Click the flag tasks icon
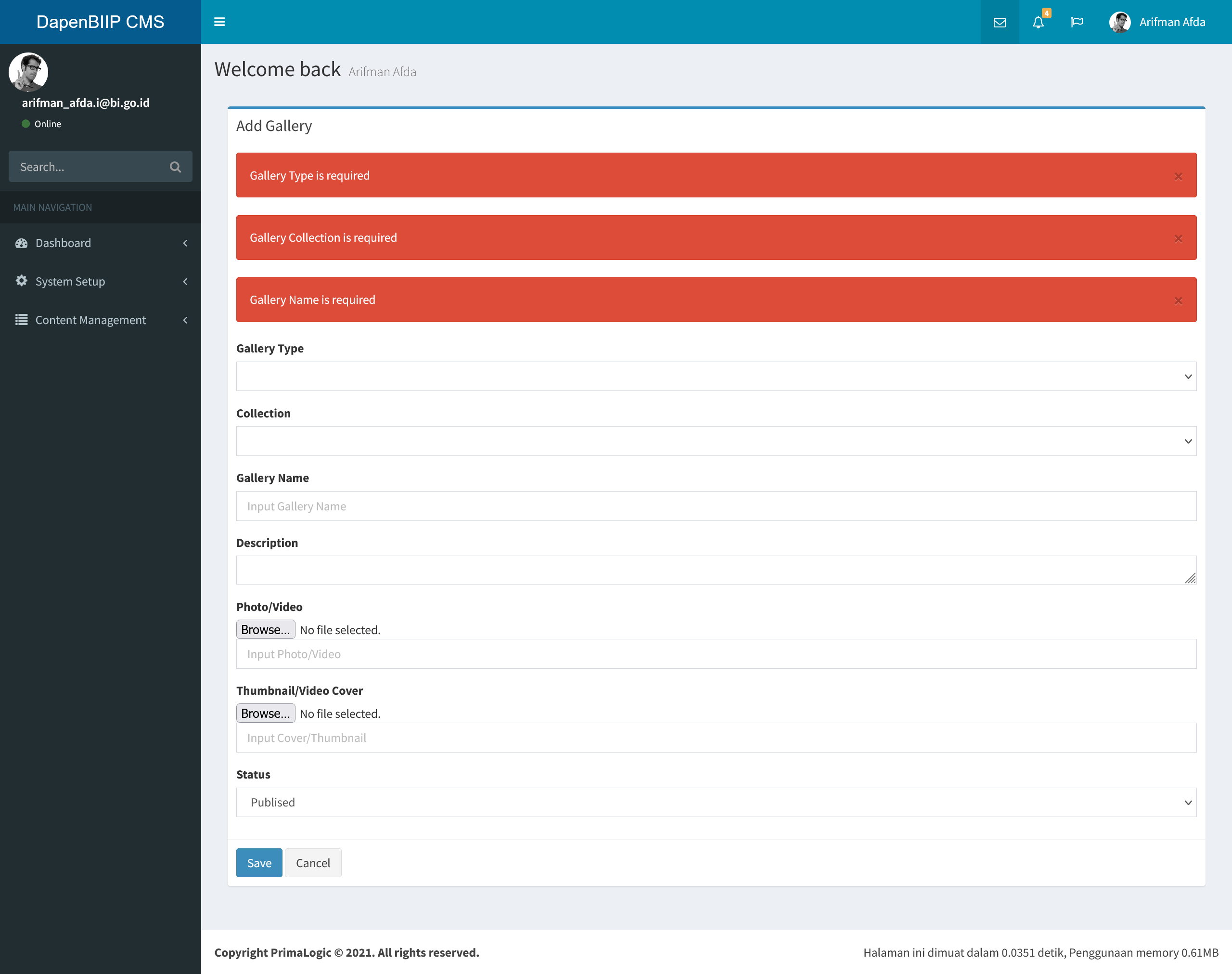 1077,22
